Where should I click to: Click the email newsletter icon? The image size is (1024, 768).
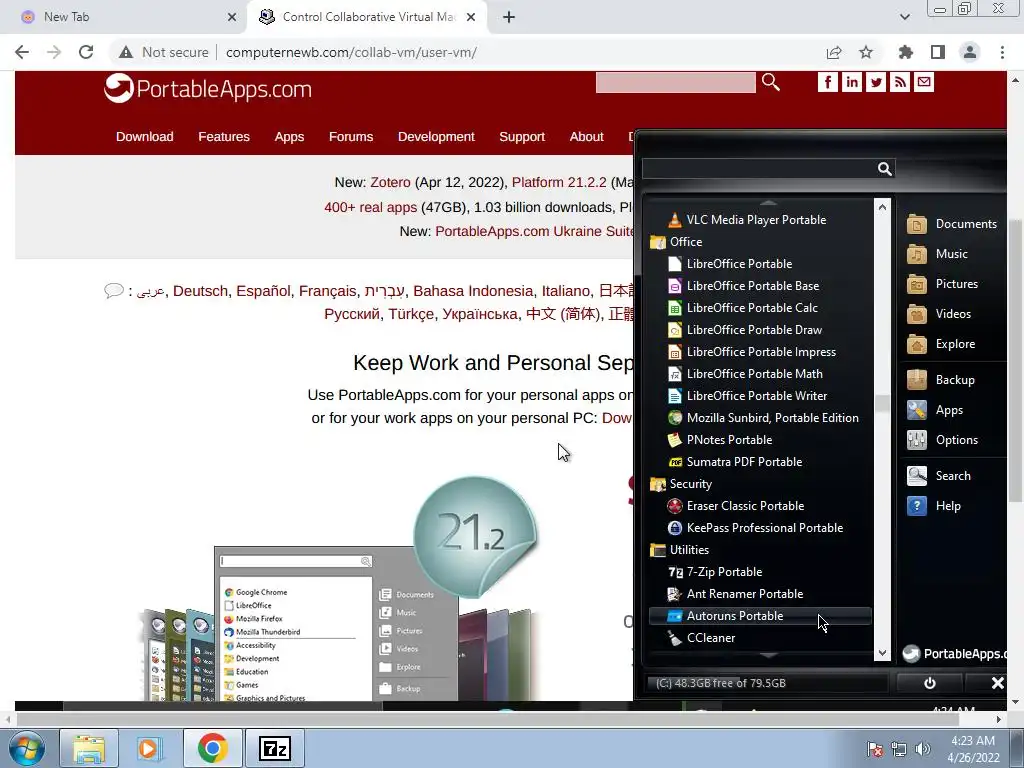[x=923, y=82]
